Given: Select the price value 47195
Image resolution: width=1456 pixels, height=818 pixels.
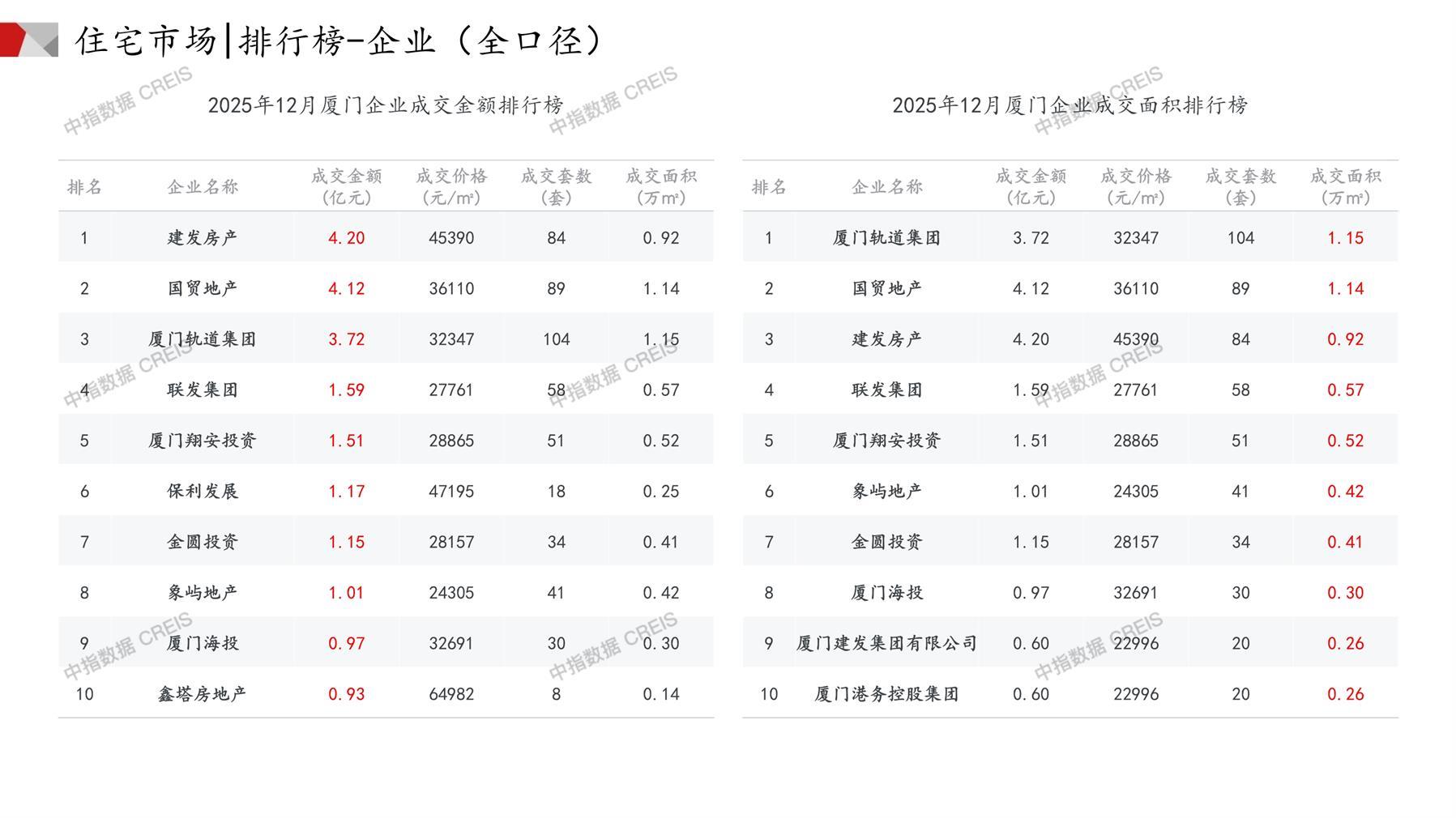Looking at the screenshot, I should [451, 492].
